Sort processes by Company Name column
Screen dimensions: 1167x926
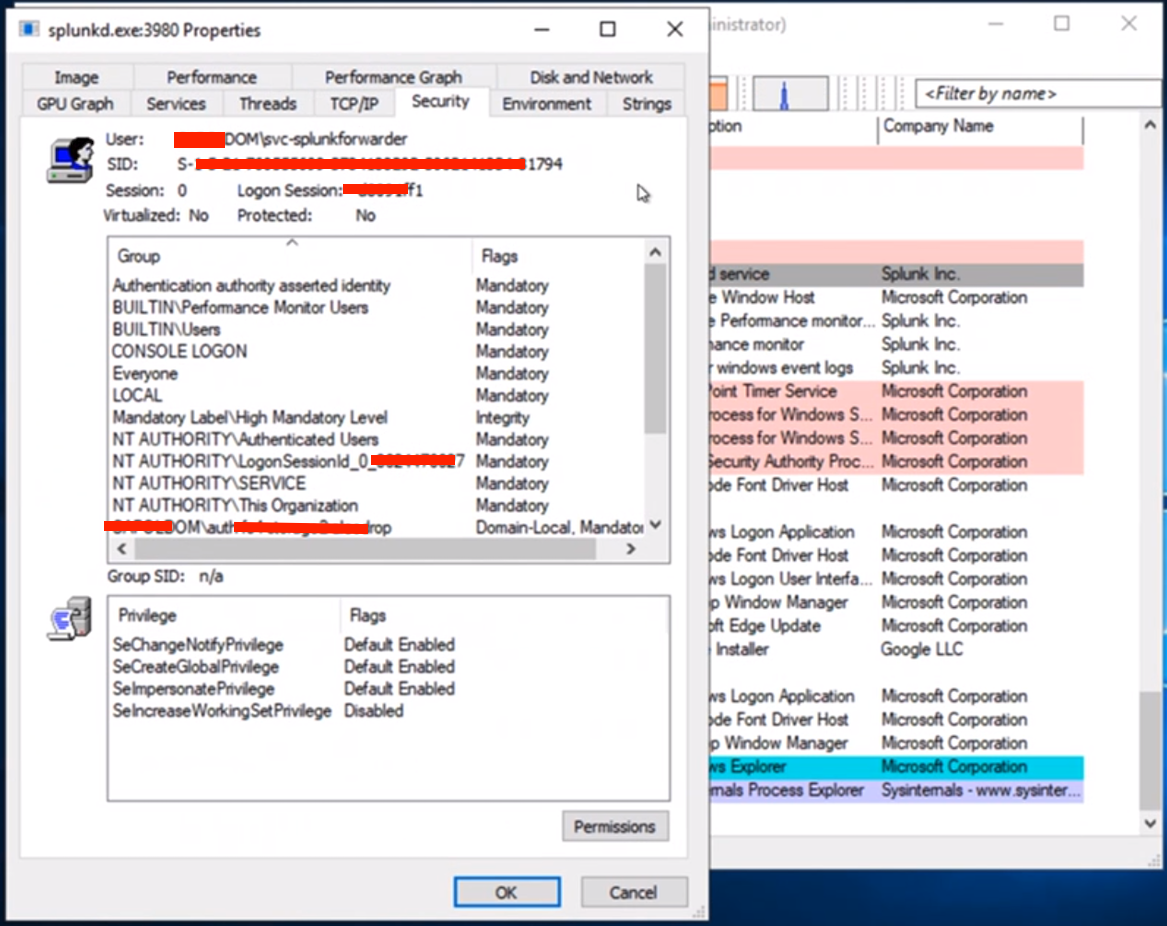click(x=978, y=127)
